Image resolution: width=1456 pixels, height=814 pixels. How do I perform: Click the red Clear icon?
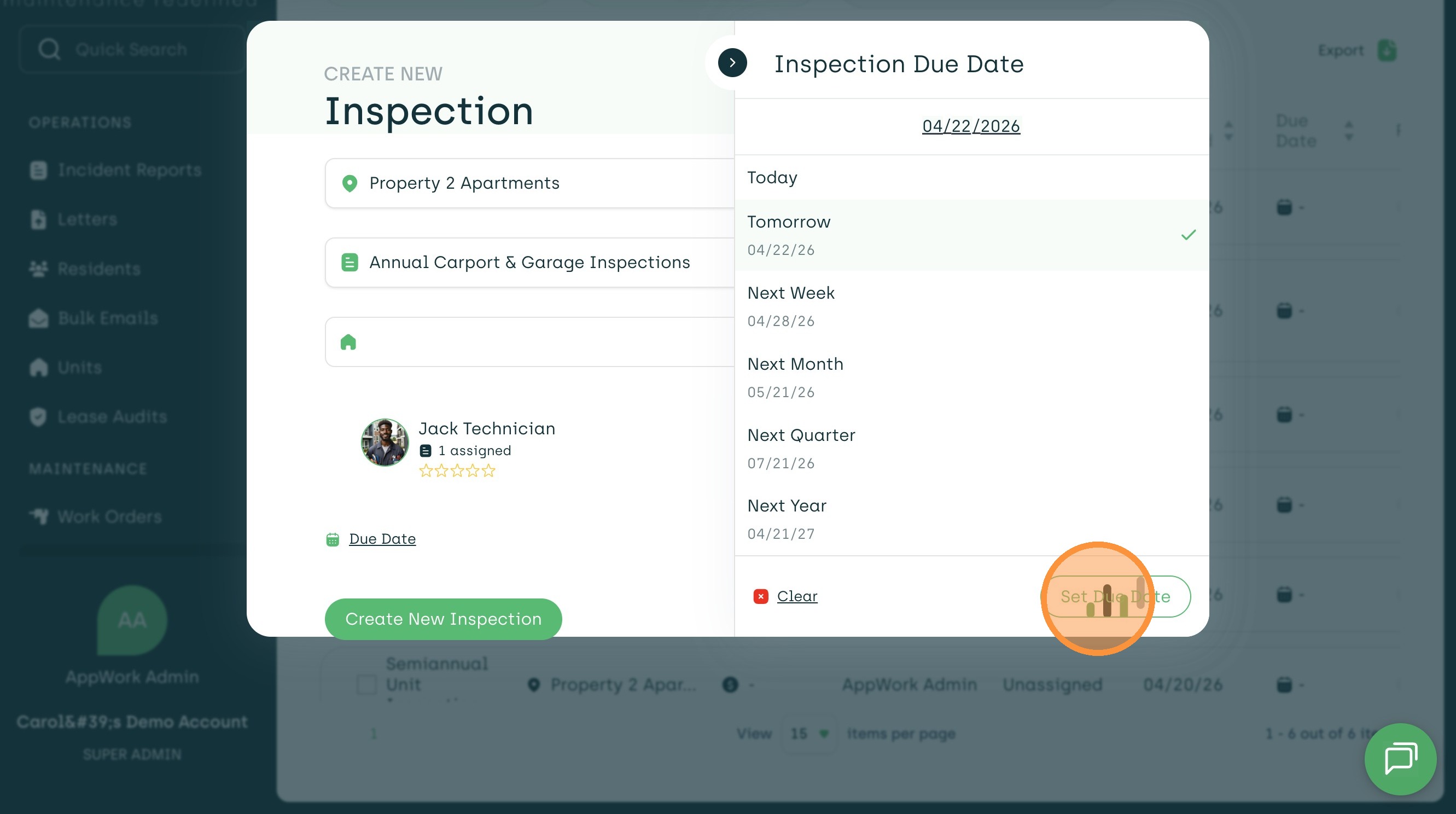(x=760, y=596)
